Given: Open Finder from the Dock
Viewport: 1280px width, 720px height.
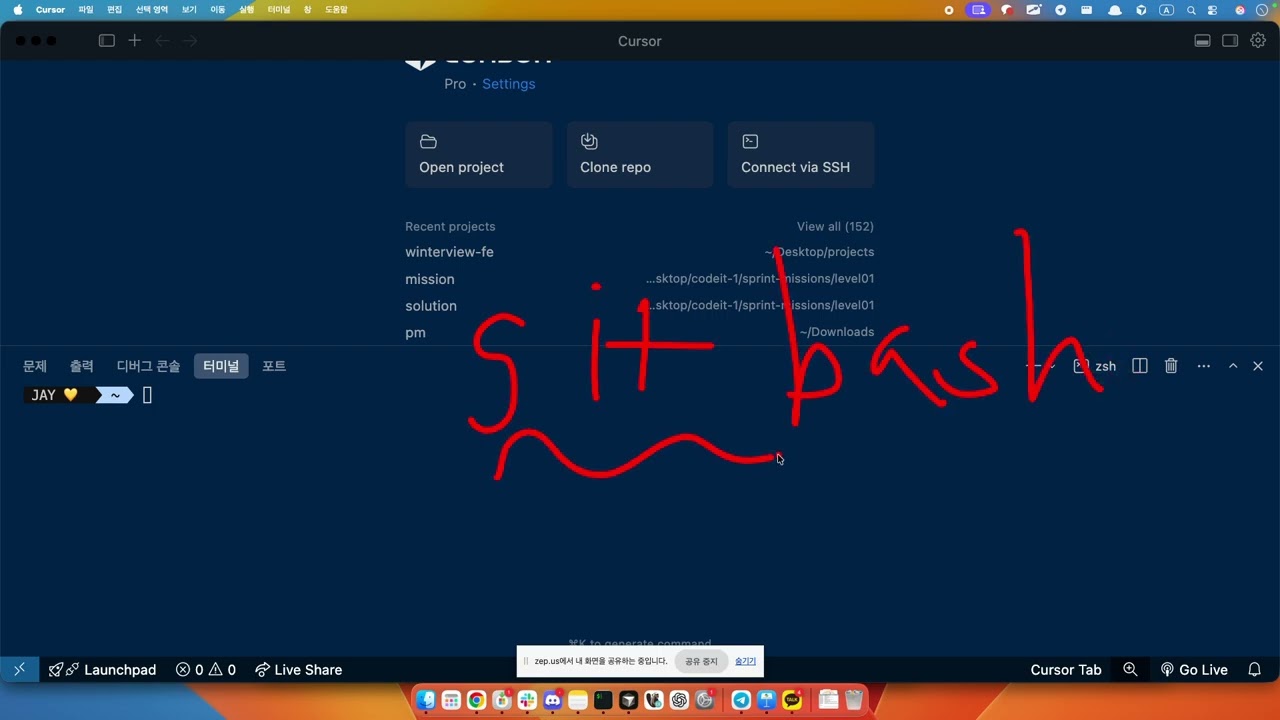Looking at the screenshot, I should coord(426,700).
